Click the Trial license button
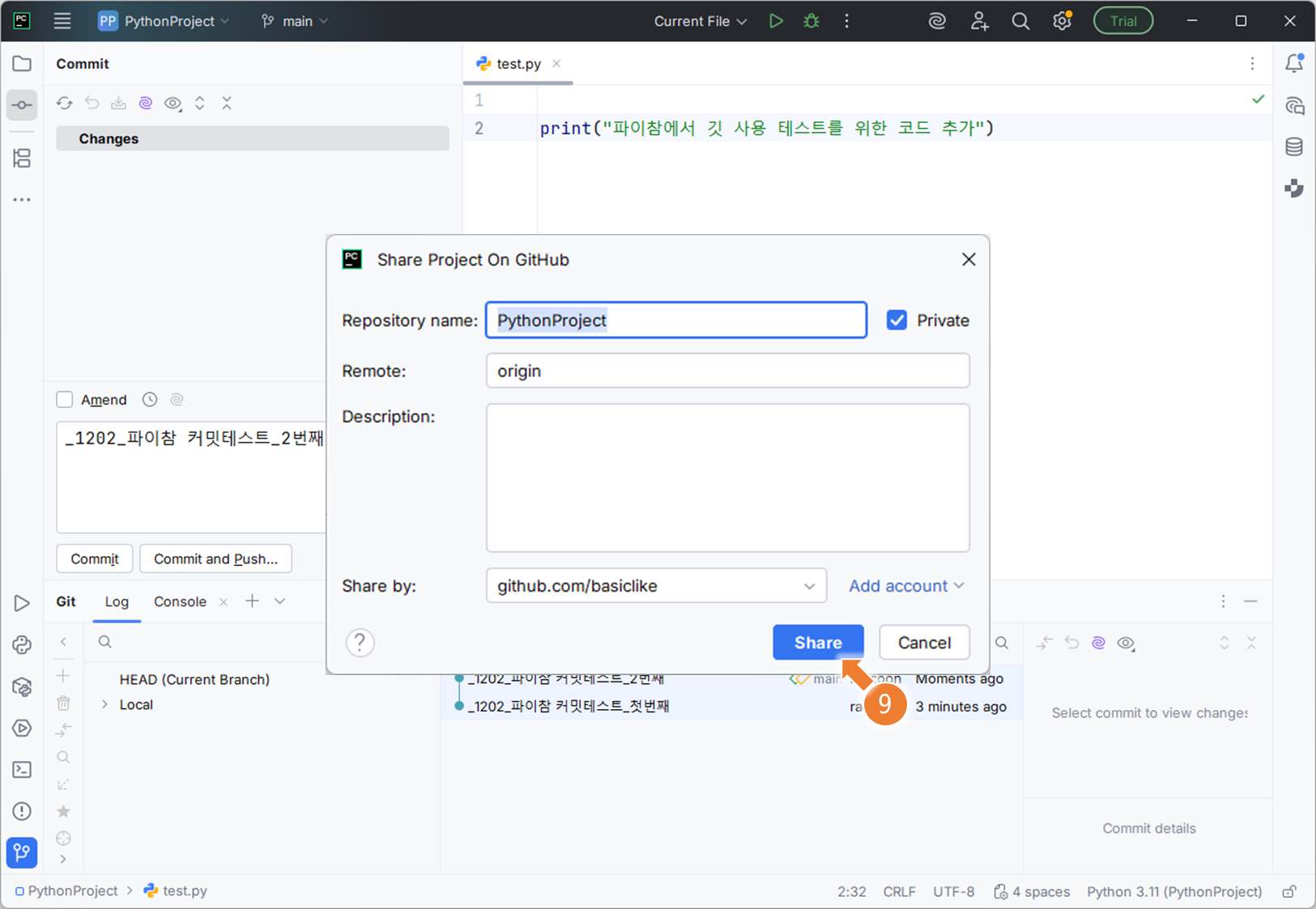The image size is (1316, 909). (x=1123, y=21)
